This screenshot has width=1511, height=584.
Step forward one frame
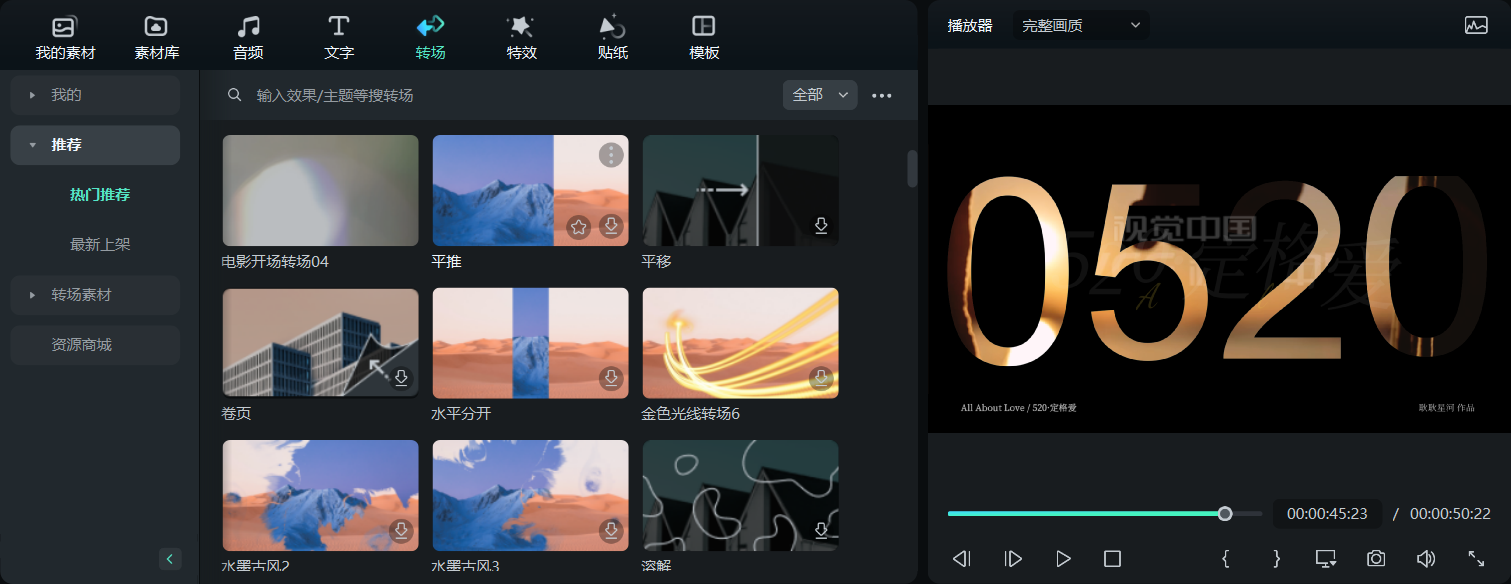1013,559
